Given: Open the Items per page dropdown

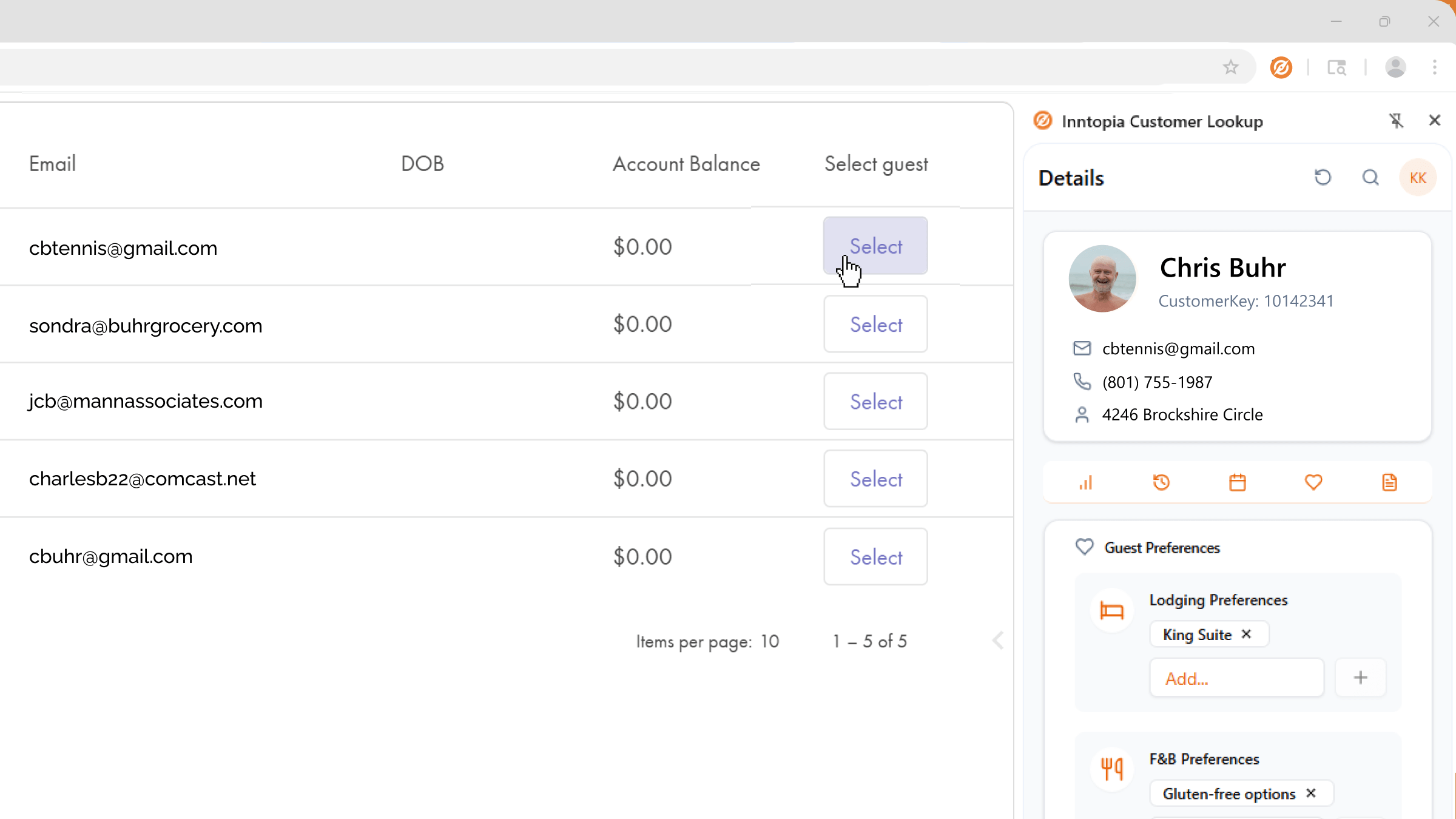Looking at the screenshot, I should (769, 641).
